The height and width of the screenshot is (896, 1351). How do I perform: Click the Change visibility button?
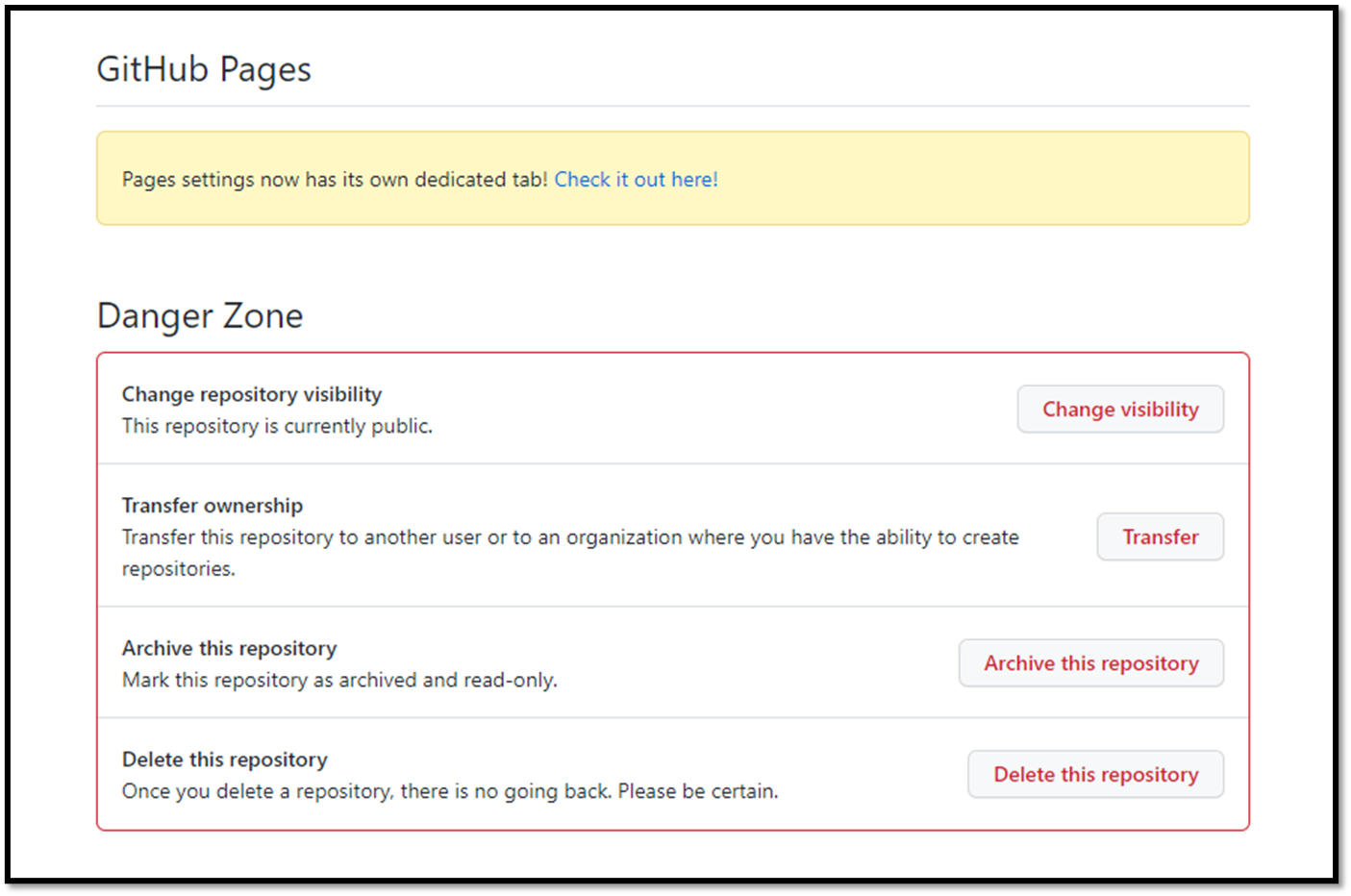1120,410
